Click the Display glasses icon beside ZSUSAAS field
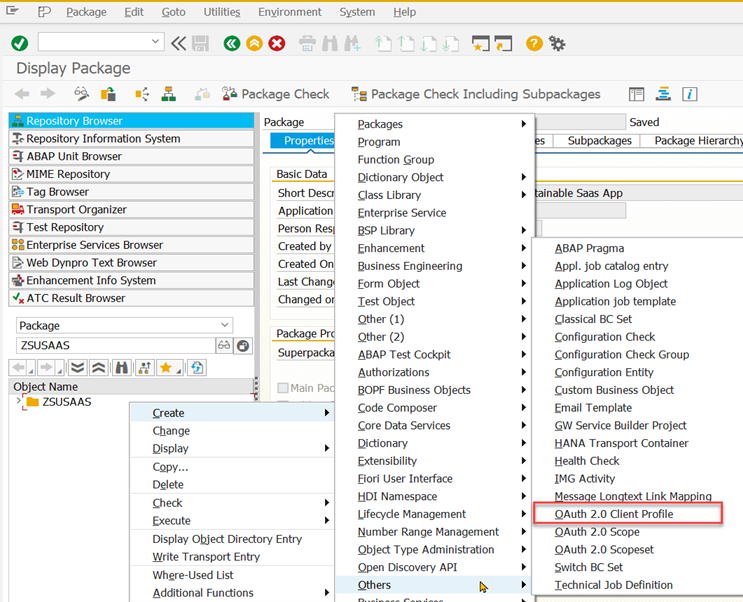Image resolution: width=743 pixels, height=602 pixels. [224, 346]
